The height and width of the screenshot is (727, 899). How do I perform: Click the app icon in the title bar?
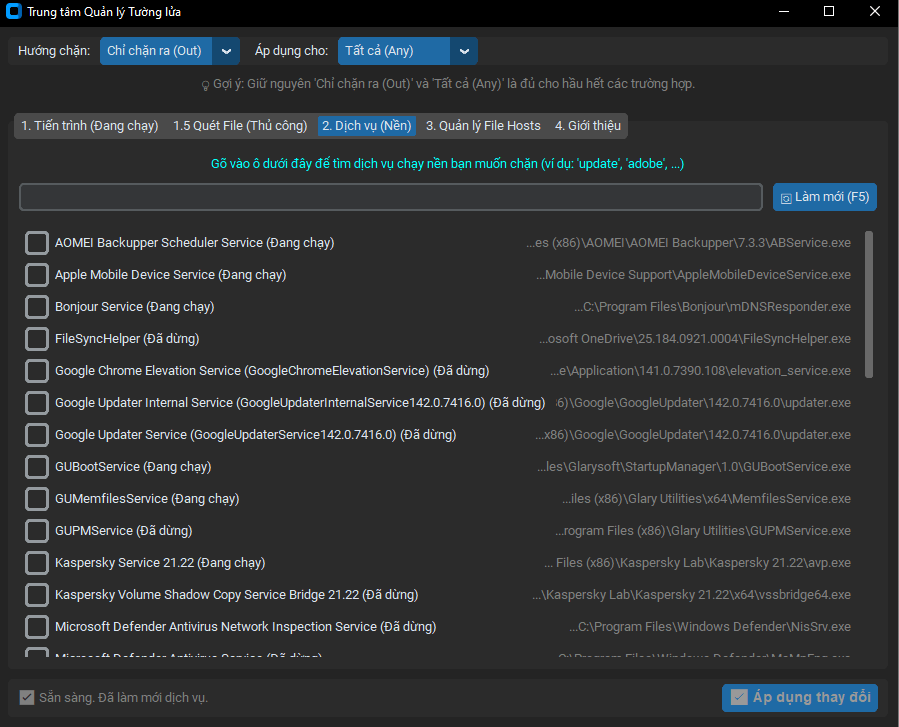(13, 12)
